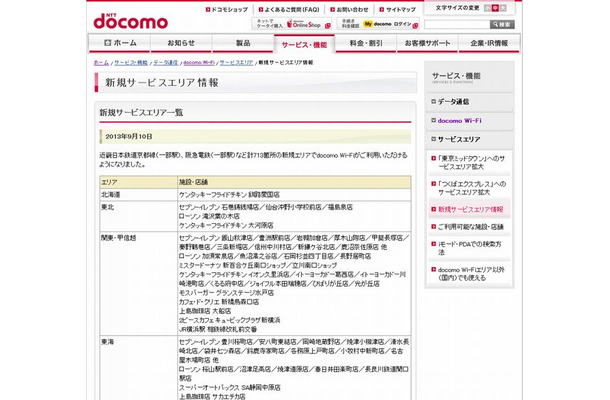Open the 料金・割引 navigation tab
610x400 pixels.
366,43
